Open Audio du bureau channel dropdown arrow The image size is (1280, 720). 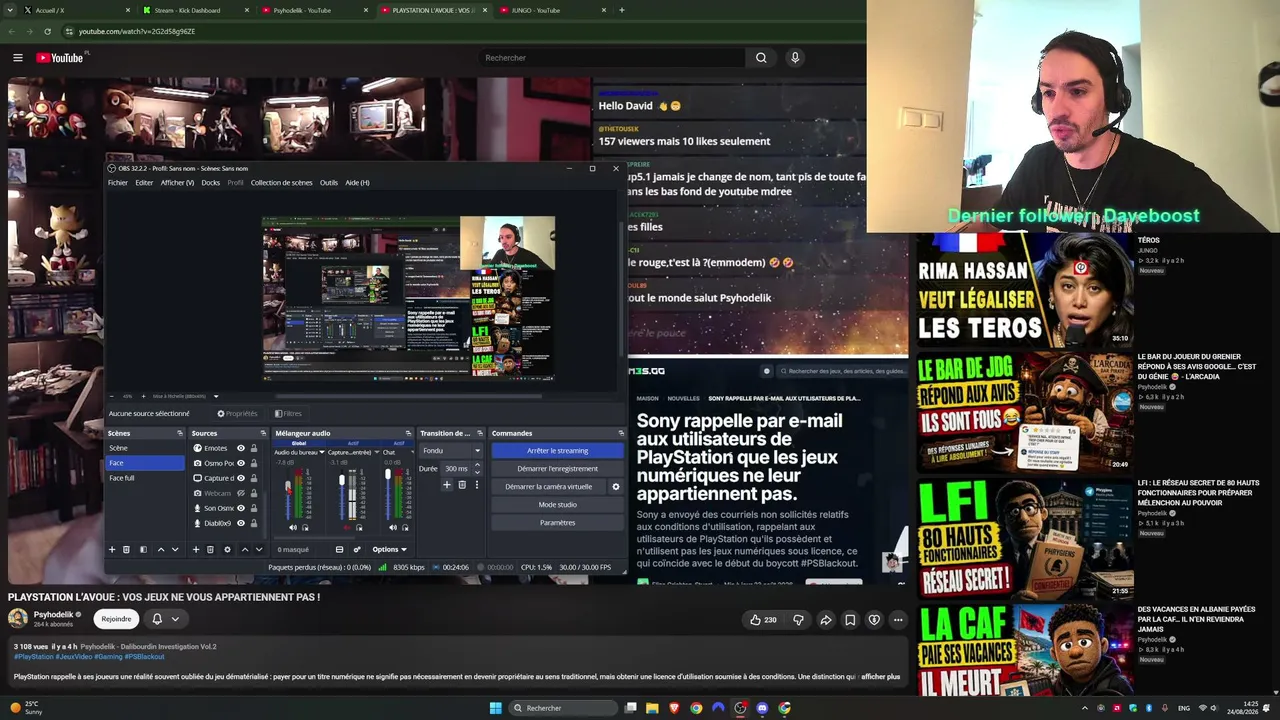coord(322,452)
